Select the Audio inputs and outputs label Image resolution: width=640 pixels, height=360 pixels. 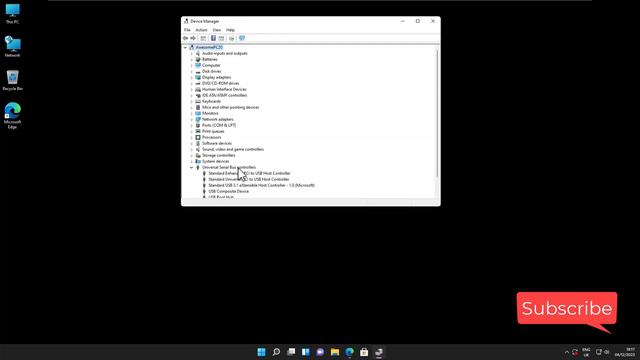coord(224,53)
